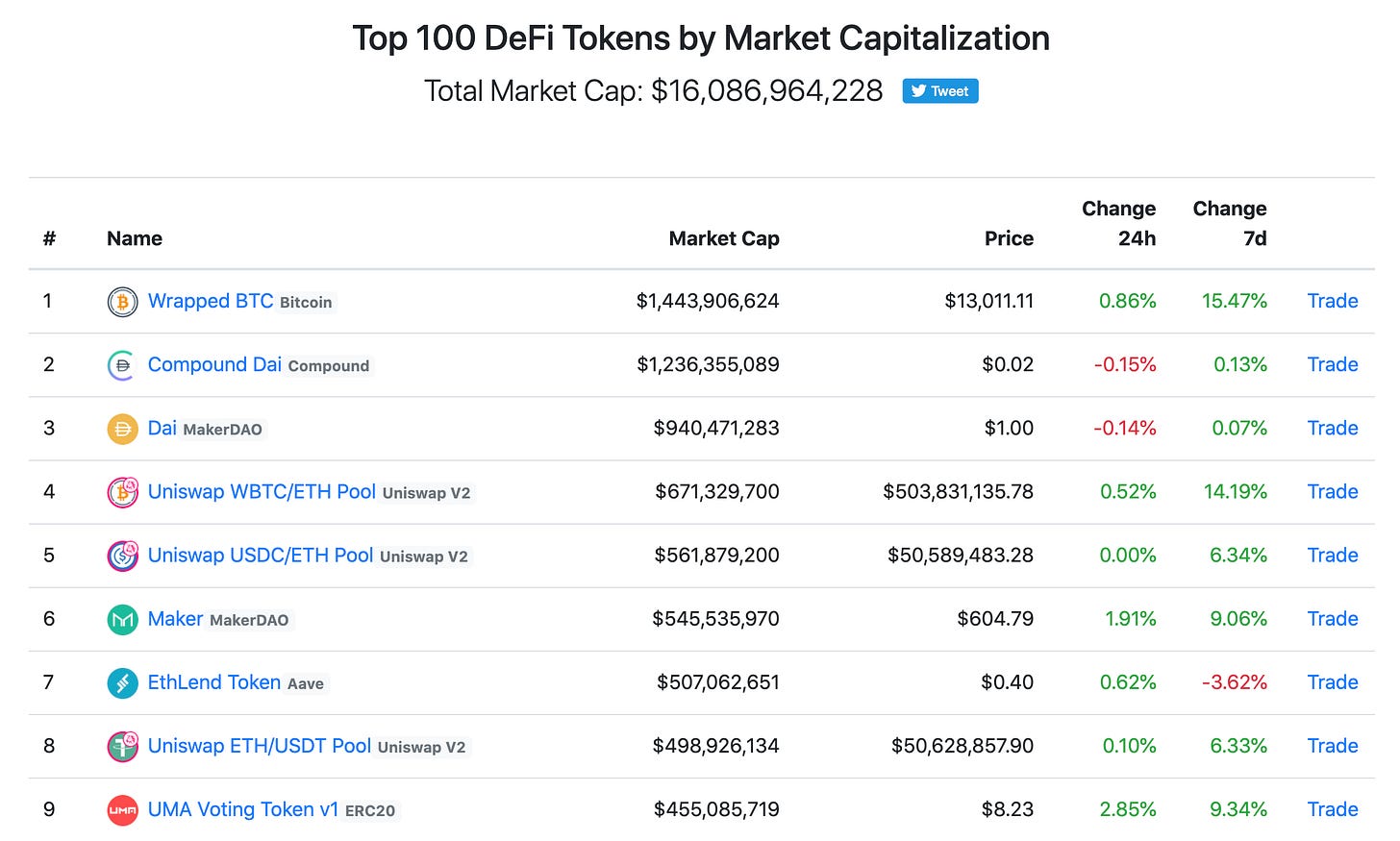Open the Compound Dai token link
This screenshot has width=1400, height=841.
[x=214, y=364]
